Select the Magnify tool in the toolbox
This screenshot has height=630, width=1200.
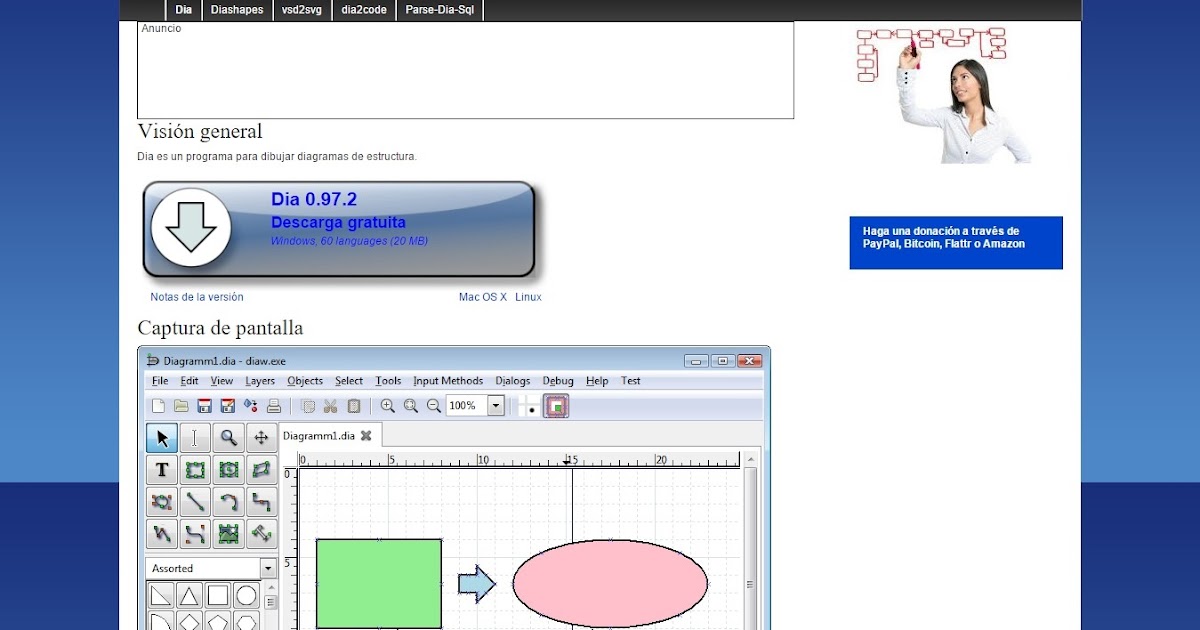click(x=229, y=438)
